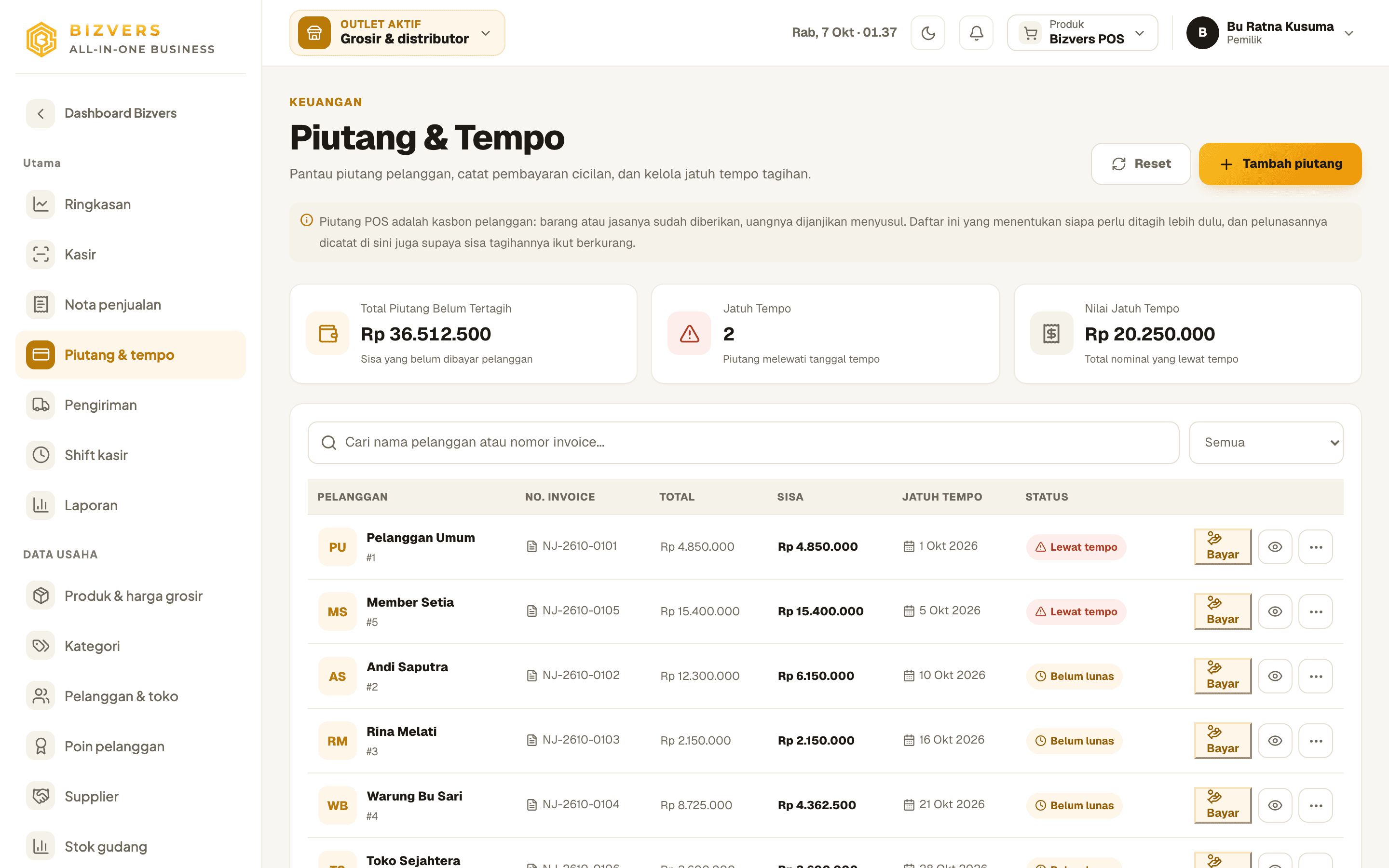Click the Reset button
Viewport: 1389px width, 868px height.
1141,163
